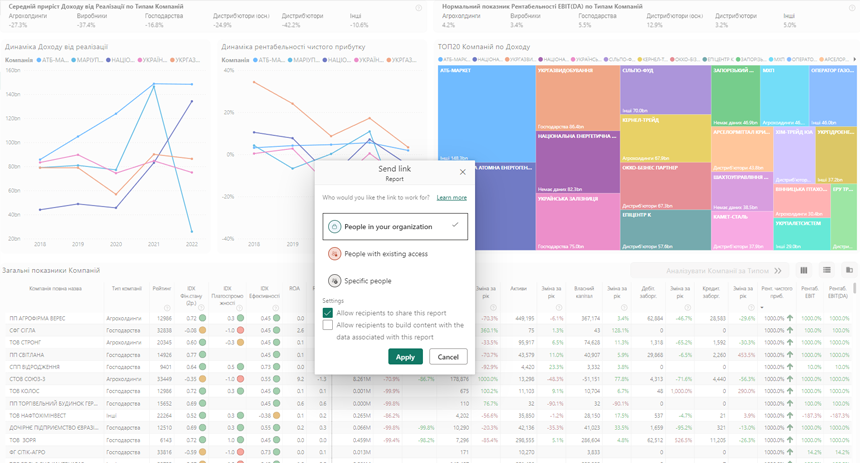Click green fin. state indicator in ТОВ ЗОРЯ row

202,440
